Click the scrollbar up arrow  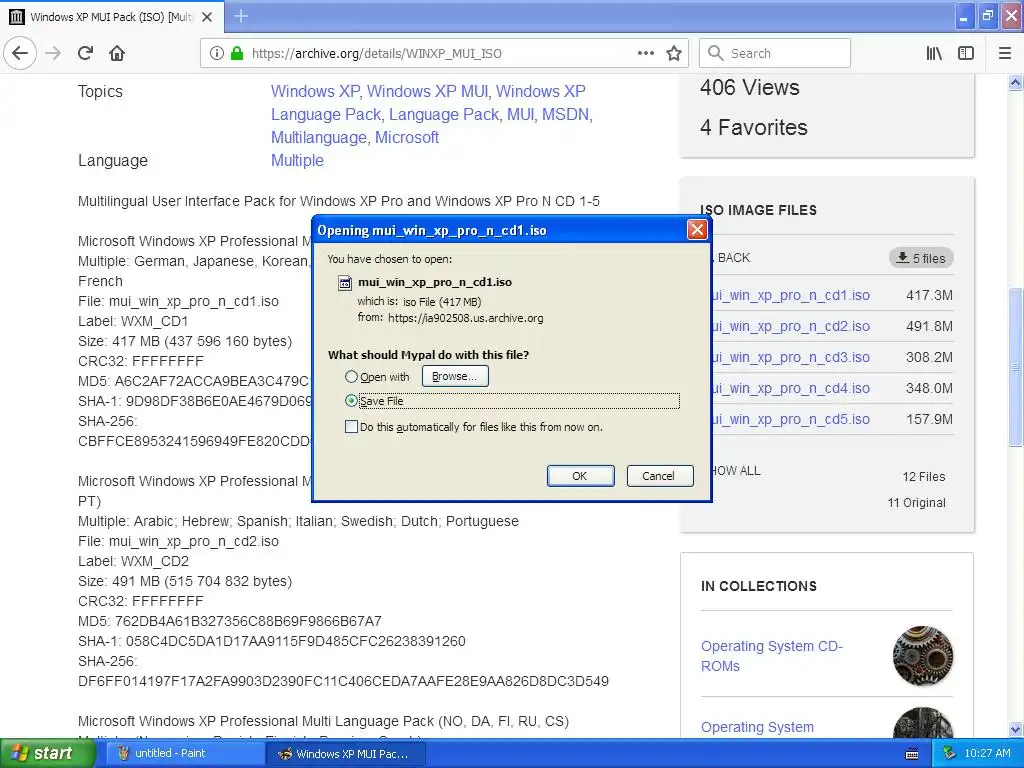[1015, 82]
